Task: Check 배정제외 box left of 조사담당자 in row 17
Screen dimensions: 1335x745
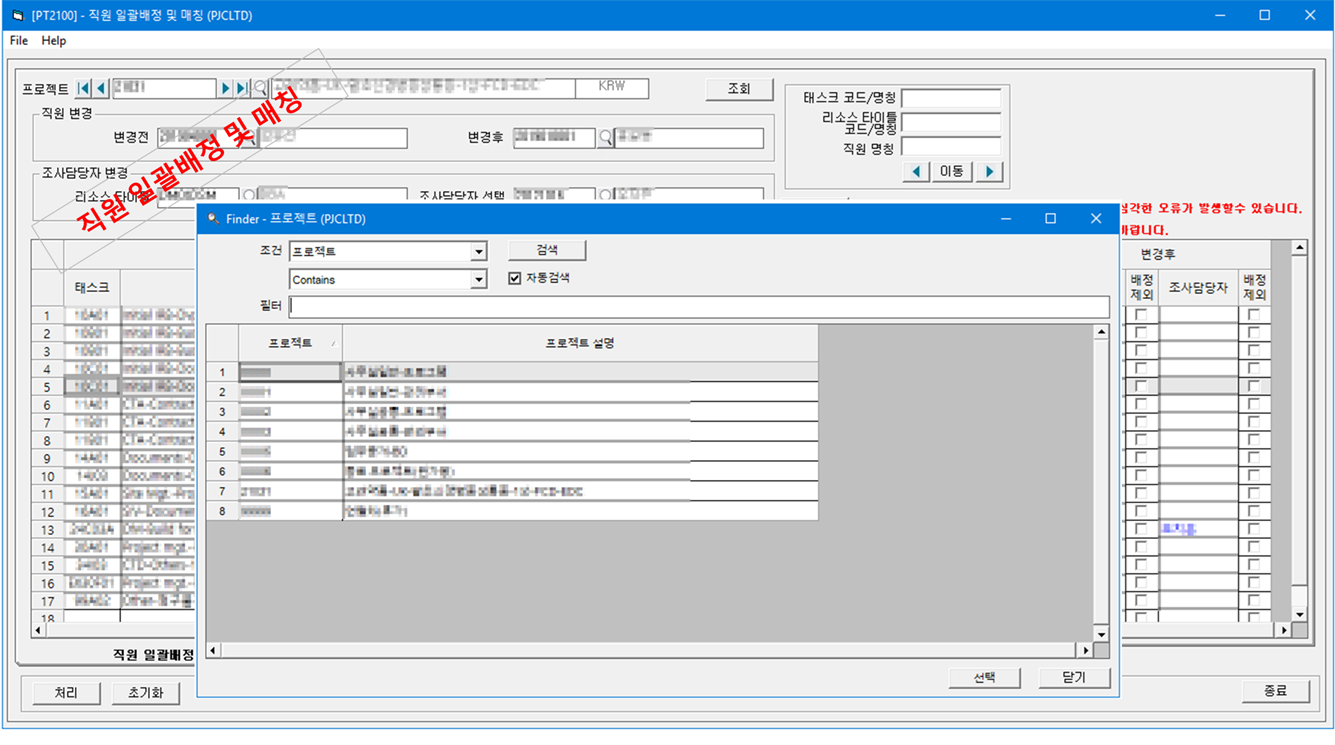Action: pyautogui.click(x=1141, y=601)
